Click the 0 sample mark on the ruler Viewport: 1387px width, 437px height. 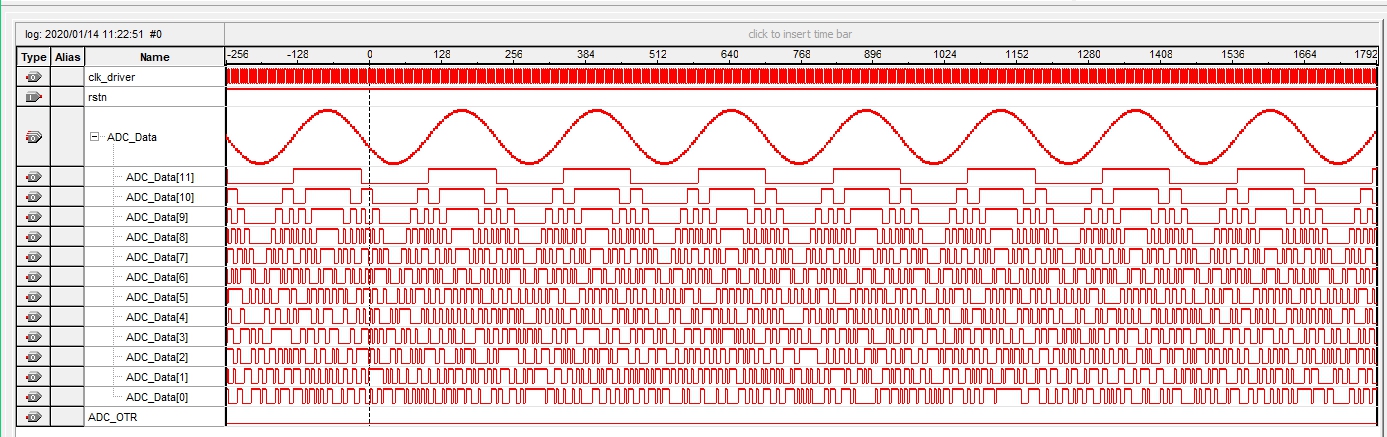tap(370, 56)
